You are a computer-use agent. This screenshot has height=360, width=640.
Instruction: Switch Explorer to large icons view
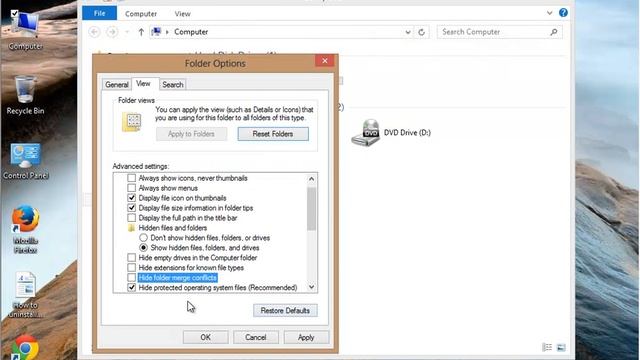tap(561, 347)
